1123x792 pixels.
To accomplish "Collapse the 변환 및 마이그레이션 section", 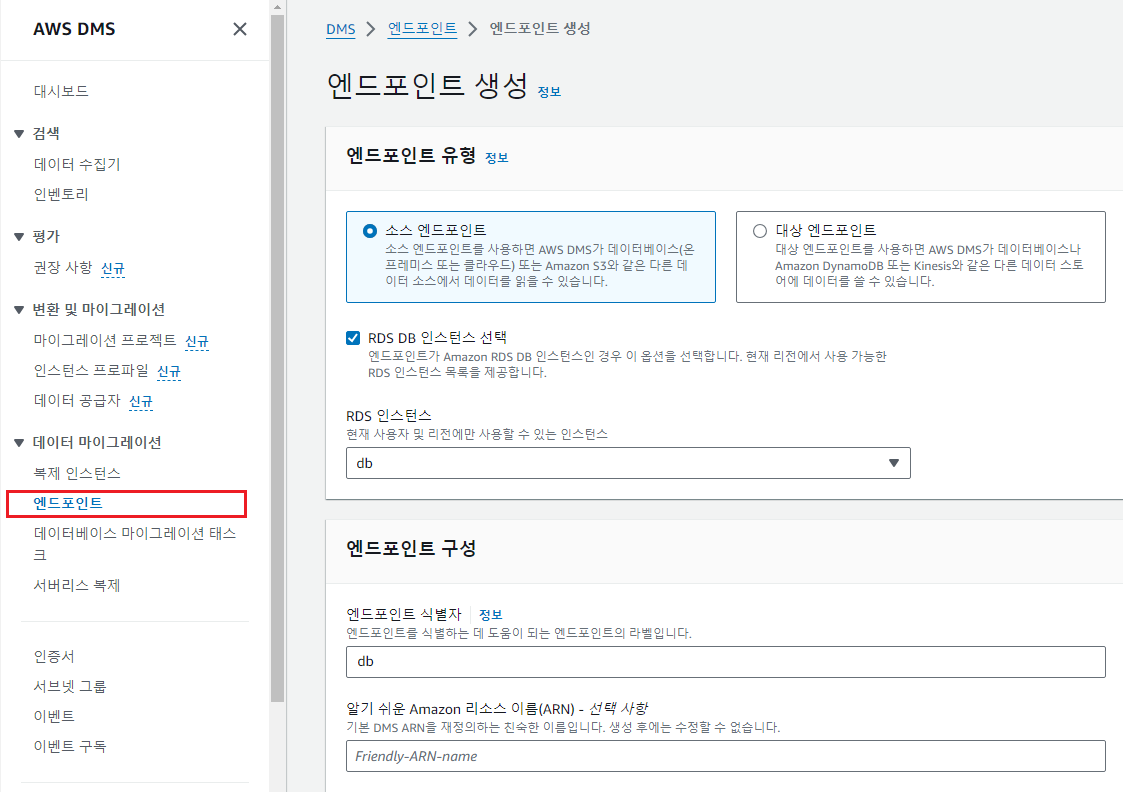I will pos(19,309).
